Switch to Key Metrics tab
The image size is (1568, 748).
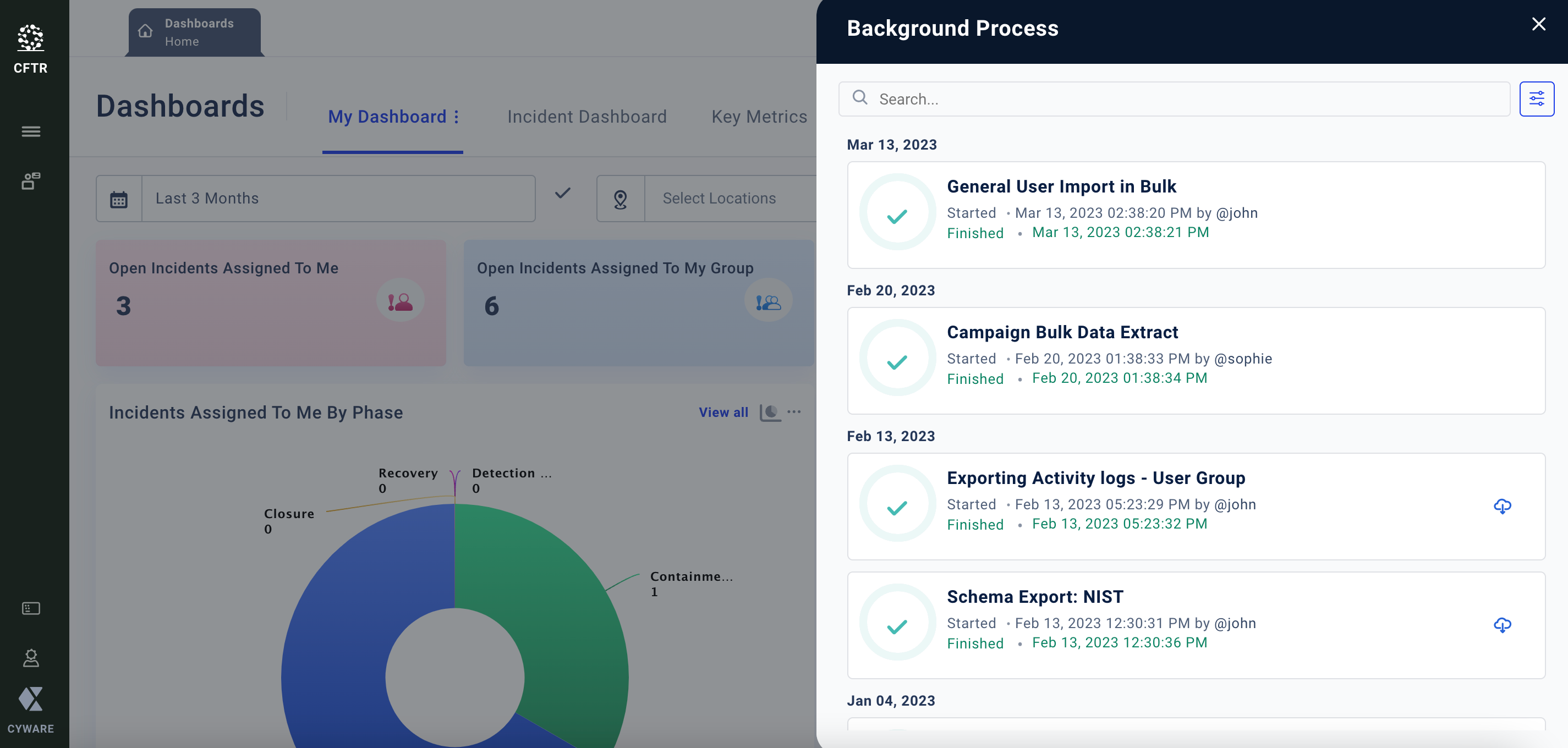[x=759, y=117]
